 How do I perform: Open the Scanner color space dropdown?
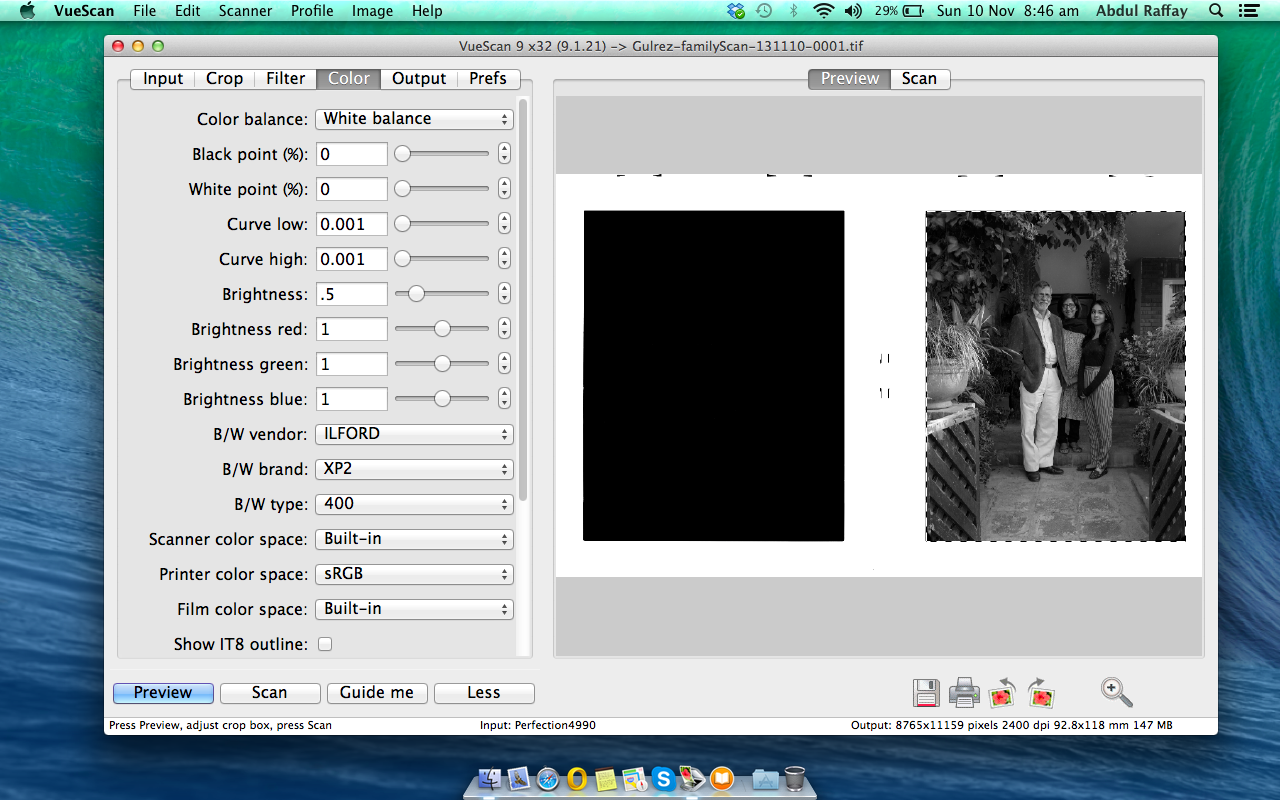pyautogui.click(x=415, y=539)
